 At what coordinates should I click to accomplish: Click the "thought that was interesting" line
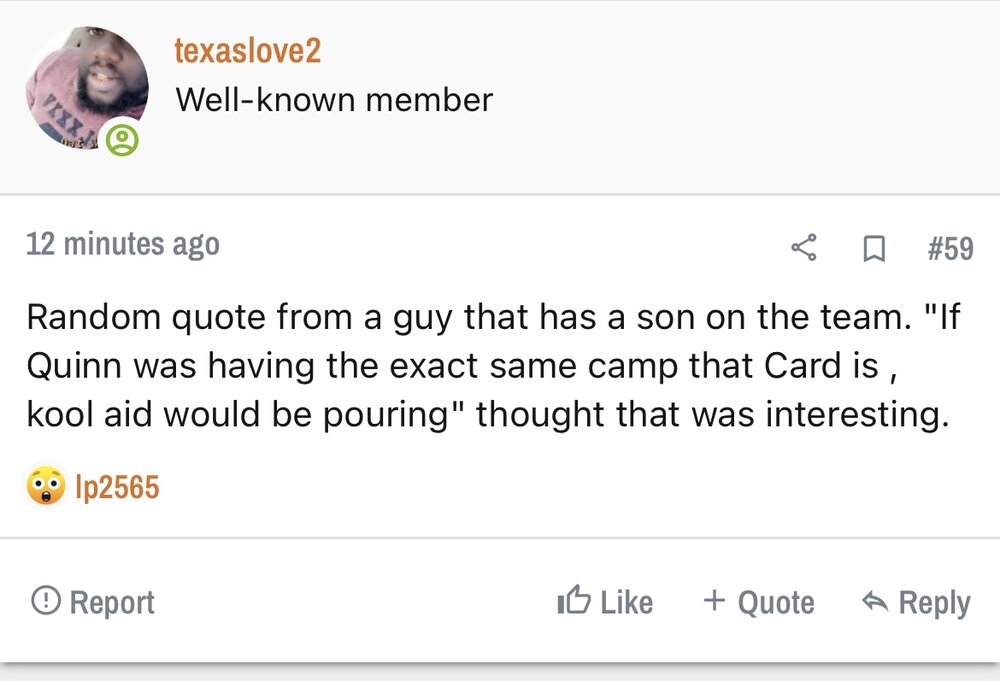710,411
